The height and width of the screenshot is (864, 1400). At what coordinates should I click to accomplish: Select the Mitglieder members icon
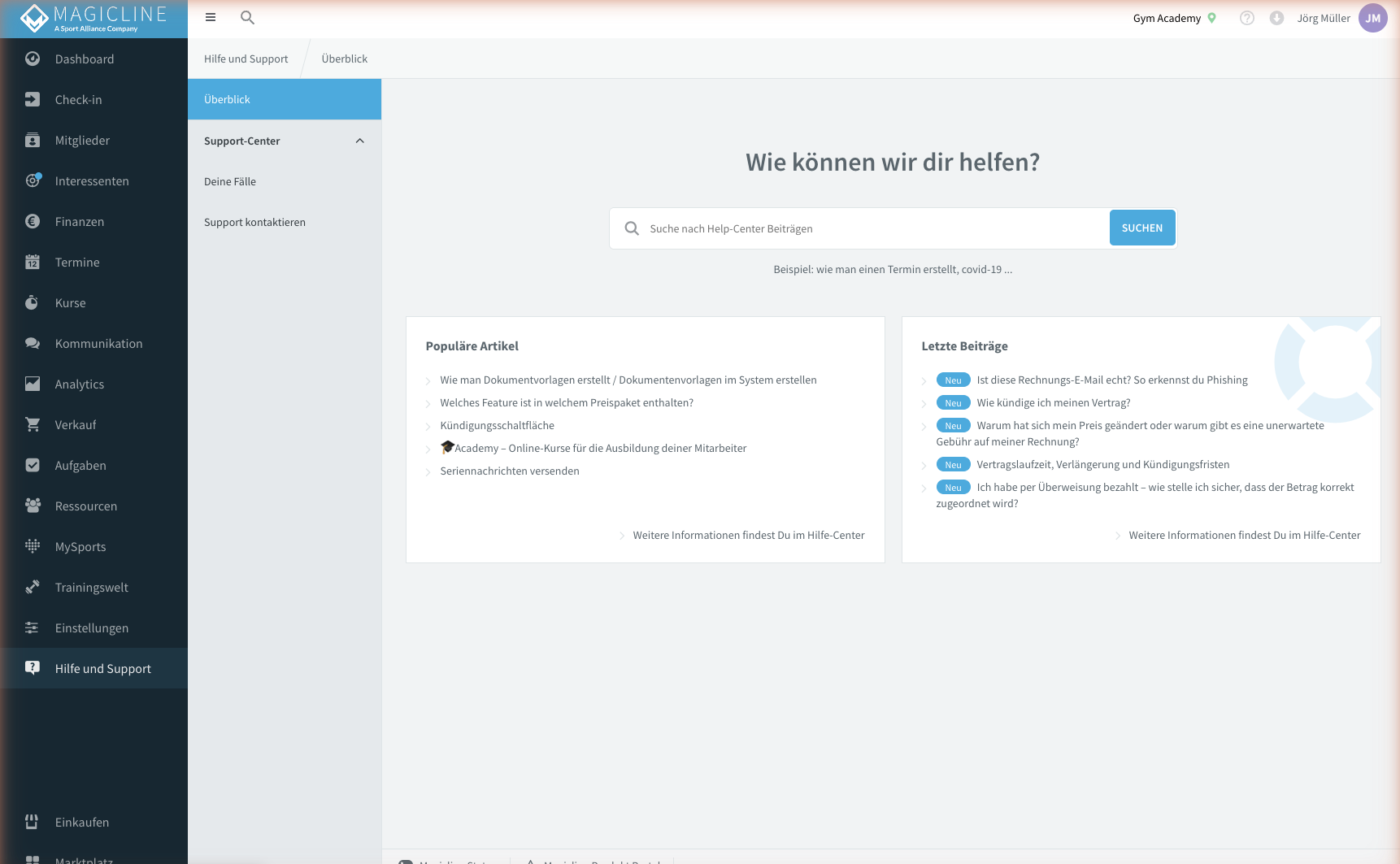coord(33,140)
